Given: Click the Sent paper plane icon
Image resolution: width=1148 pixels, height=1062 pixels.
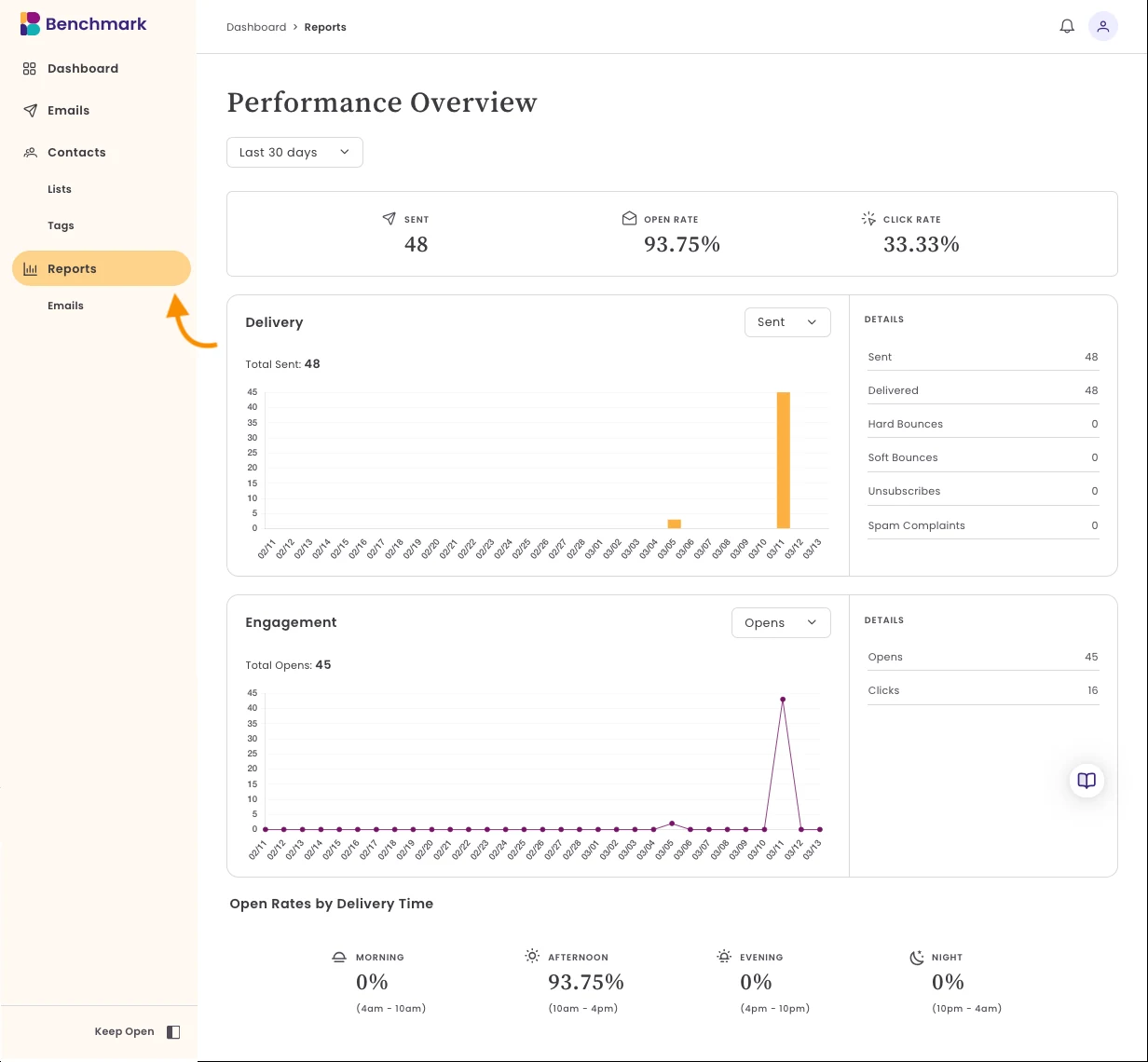Looking at the screenshot, I should [x=389, y=219].
